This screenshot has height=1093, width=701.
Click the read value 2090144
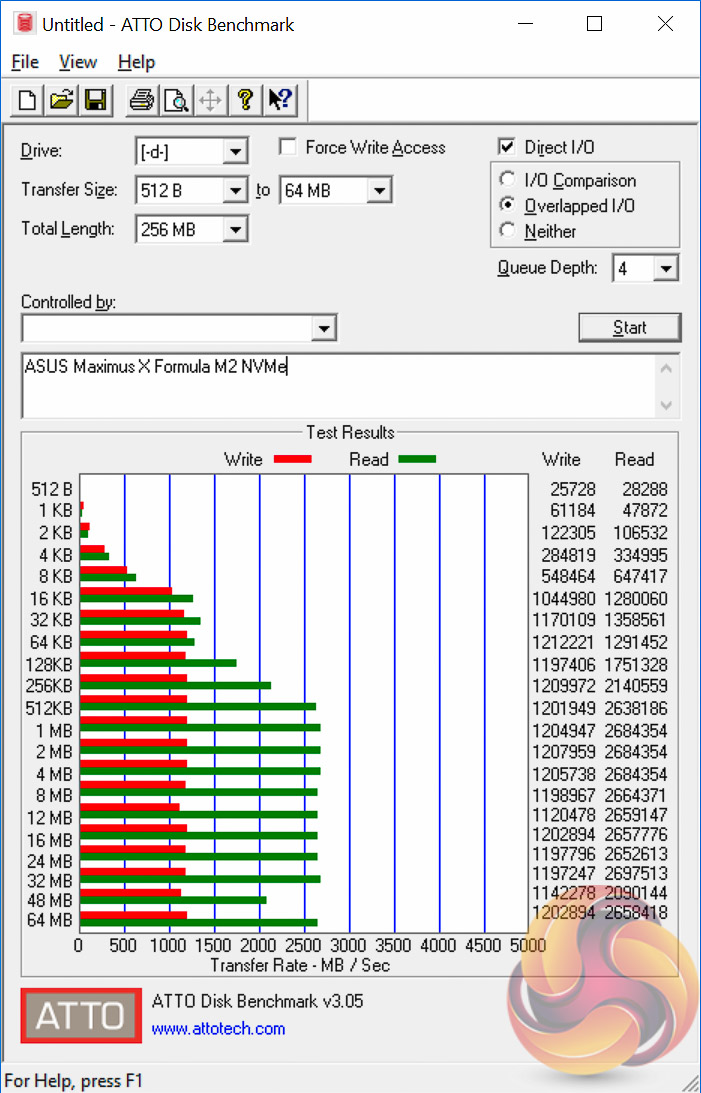click(636, 893)
